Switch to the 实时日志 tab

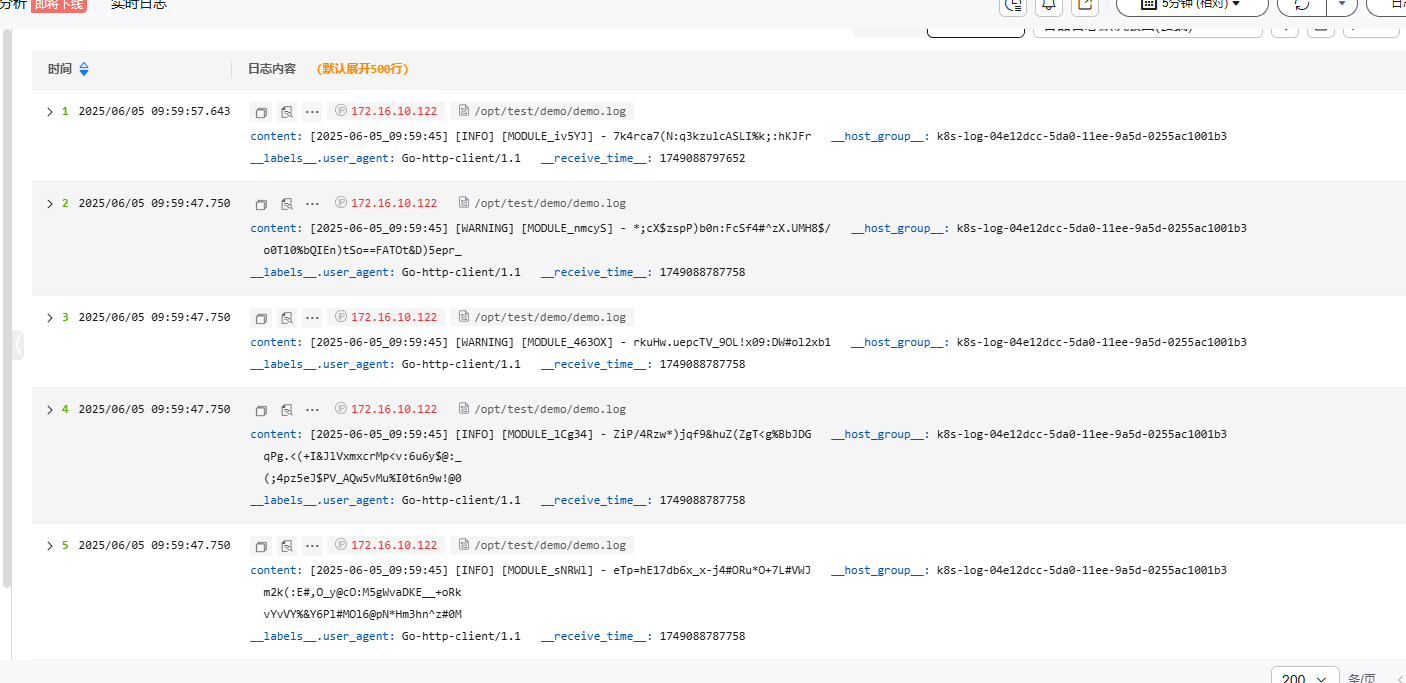[x=138, y=5]
